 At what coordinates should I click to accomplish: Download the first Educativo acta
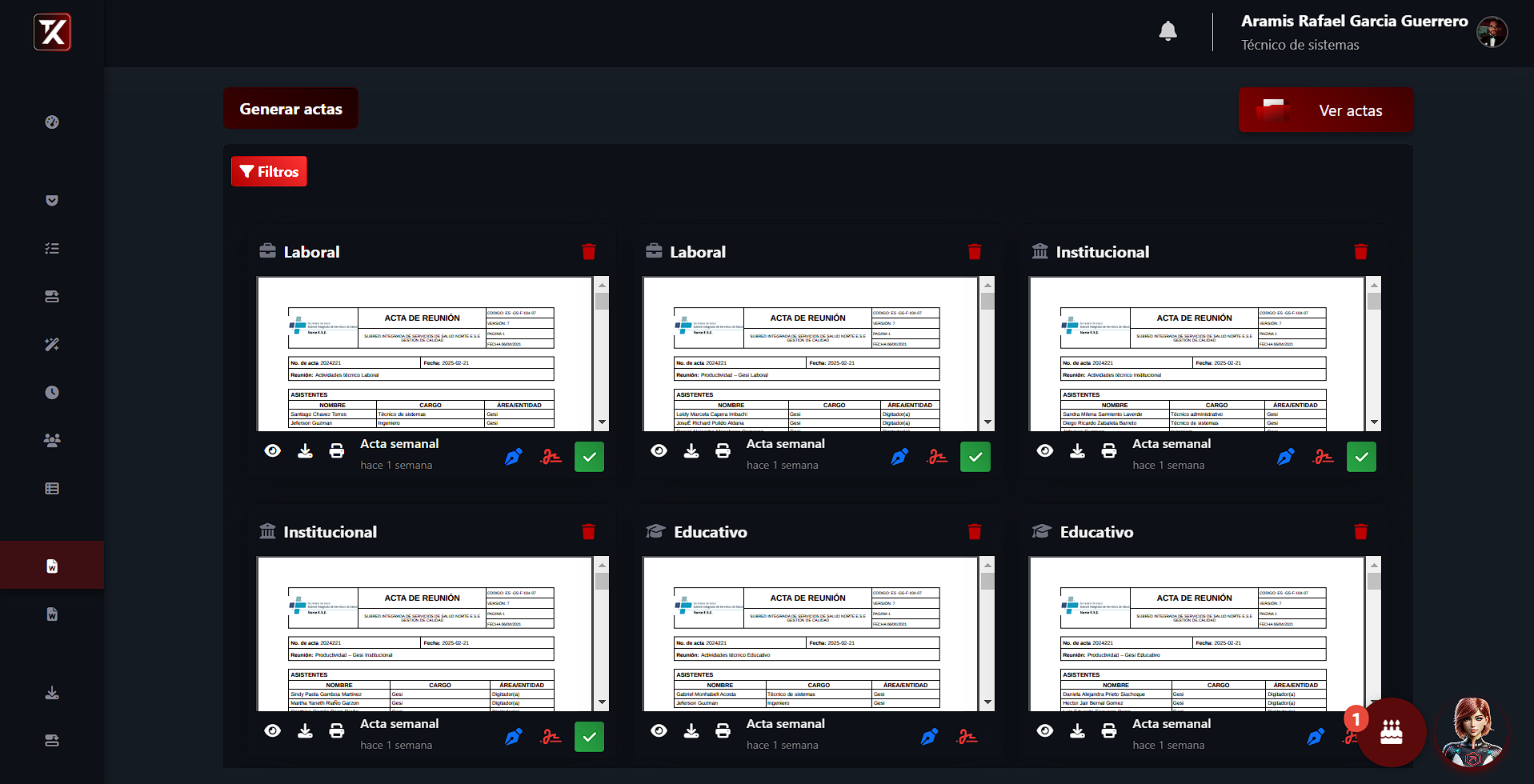(691, 730)
